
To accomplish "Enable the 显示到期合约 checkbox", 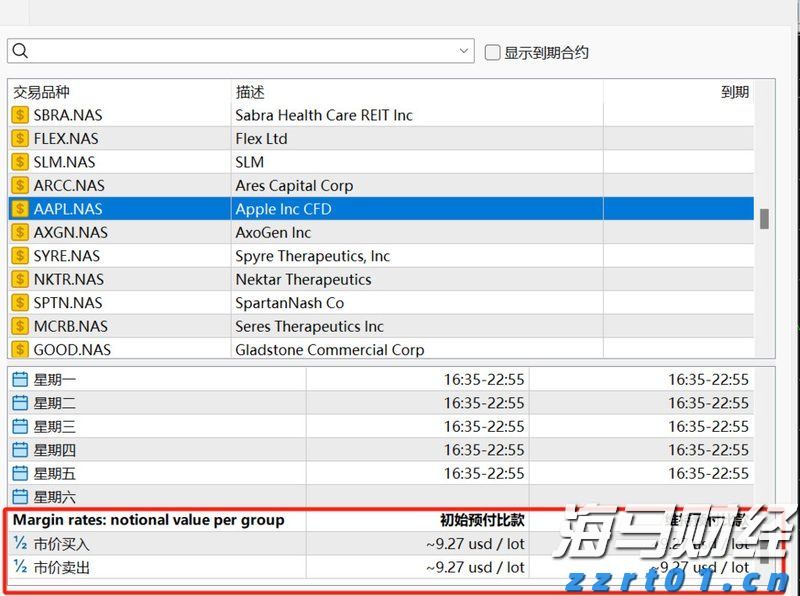I will point(490,52).
